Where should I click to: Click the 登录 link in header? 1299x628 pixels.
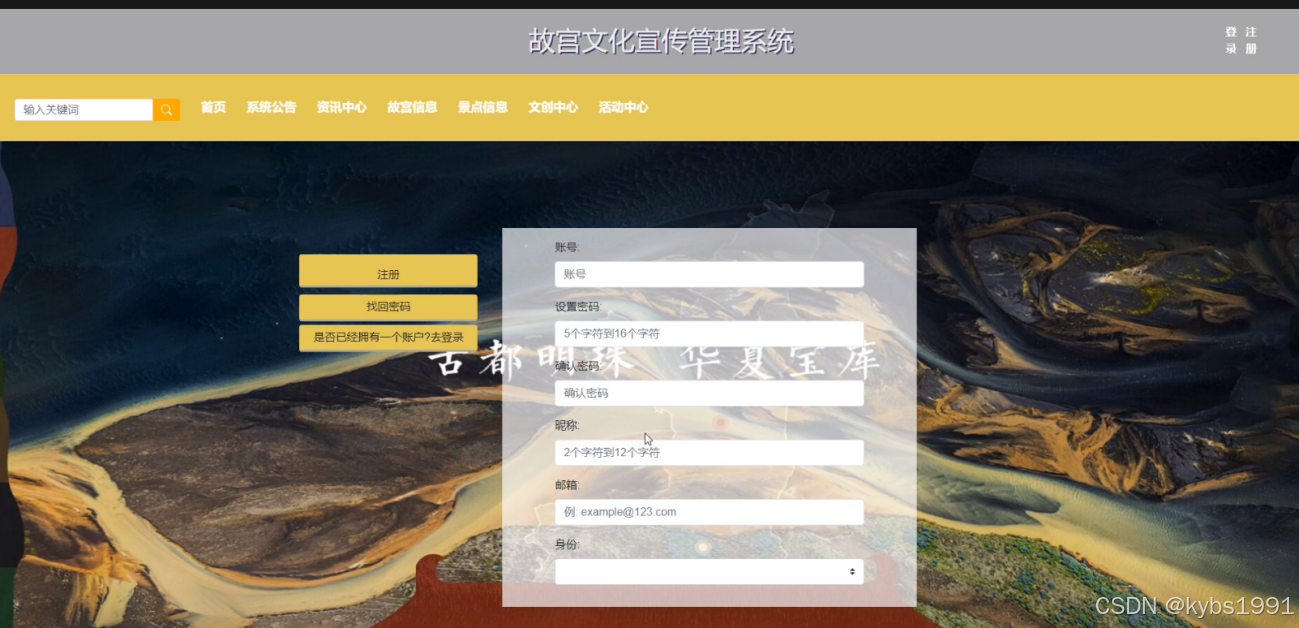[x=1231, y=40]
